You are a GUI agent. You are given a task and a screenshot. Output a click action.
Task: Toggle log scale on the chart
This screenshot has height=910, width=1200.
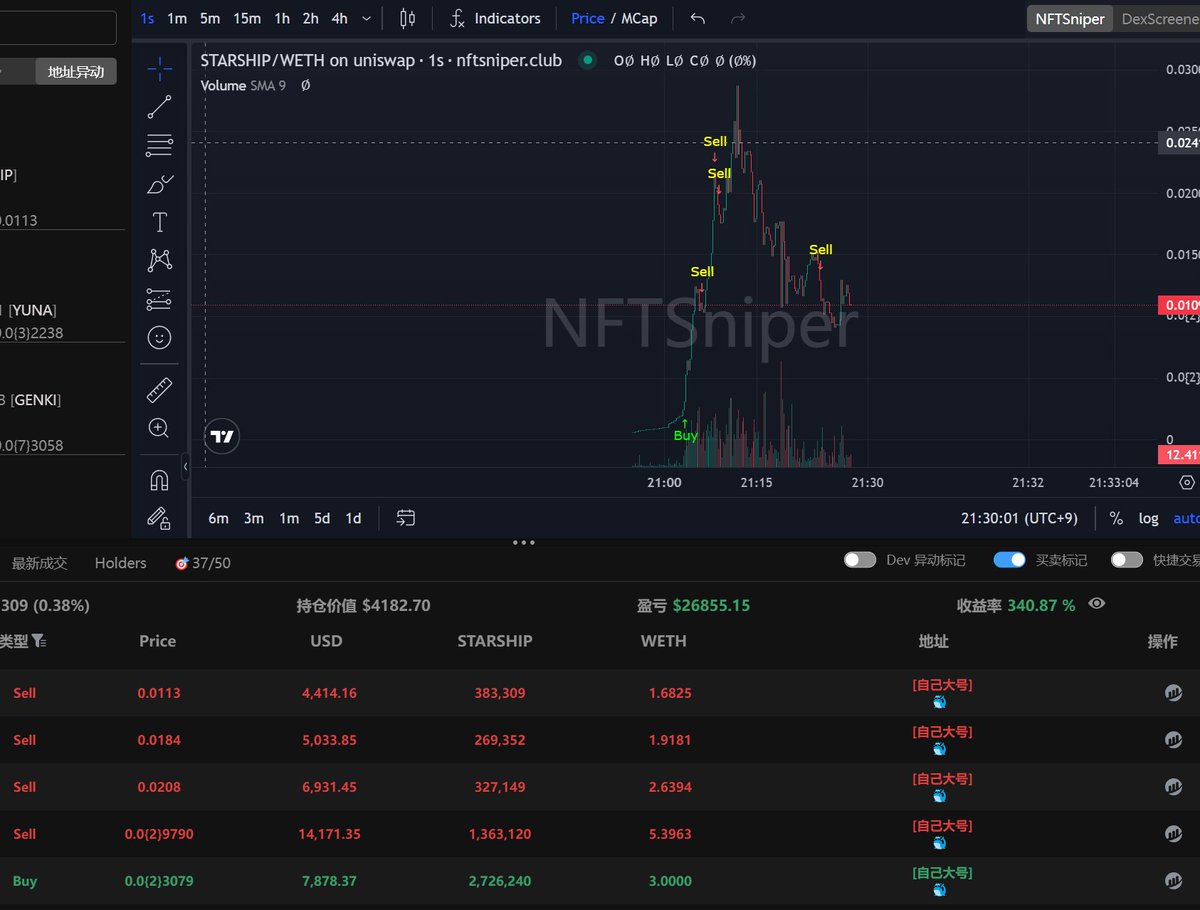pos(1148,518)
